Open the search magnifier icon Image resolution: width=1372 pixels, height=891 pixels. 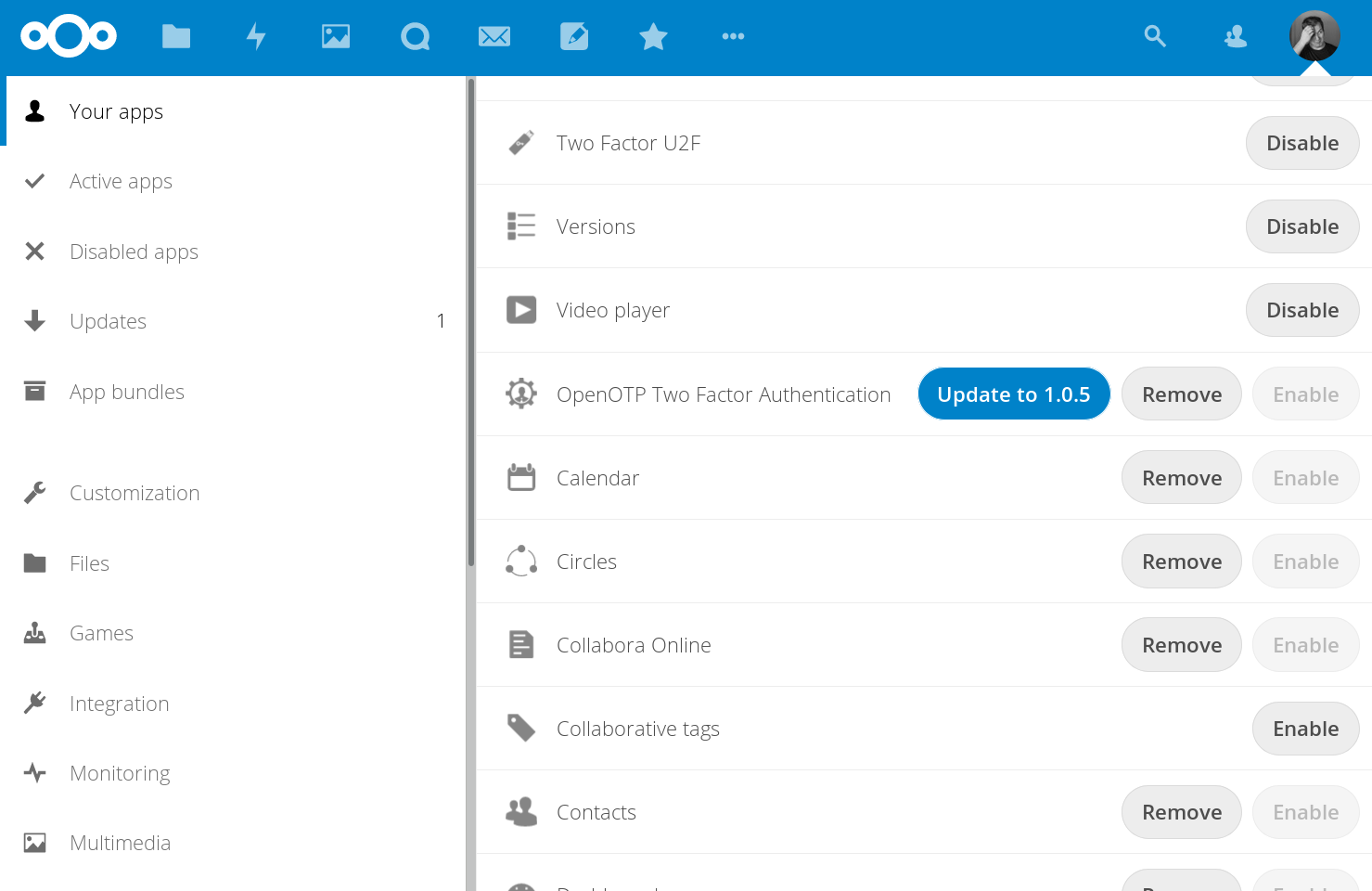pos(1155,36)
